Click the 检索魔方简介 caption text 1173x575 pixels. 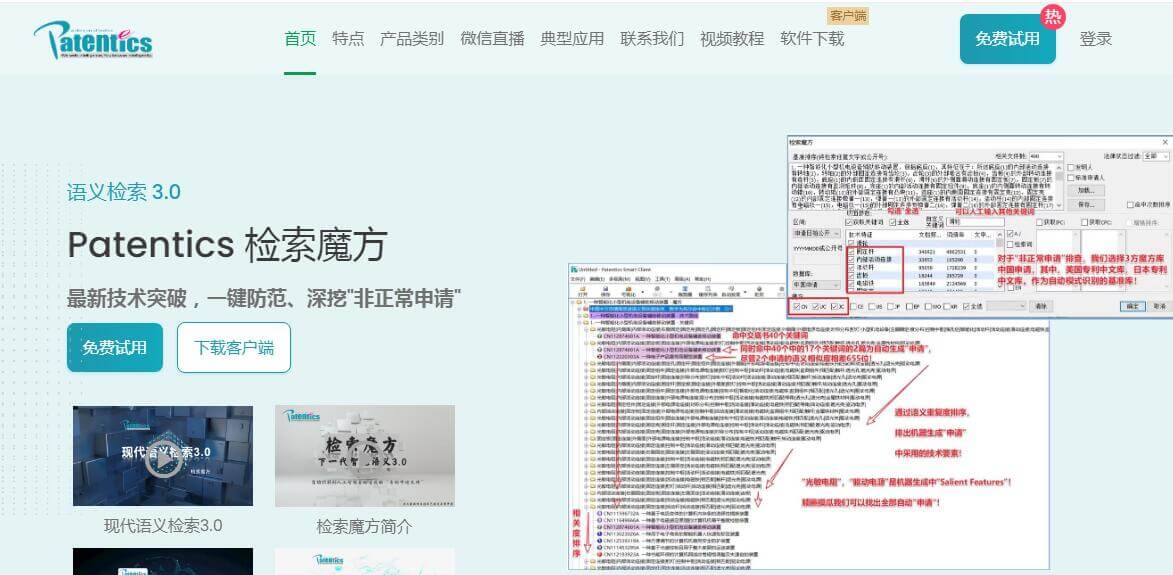pyautogui.click(x=364, y=526)
